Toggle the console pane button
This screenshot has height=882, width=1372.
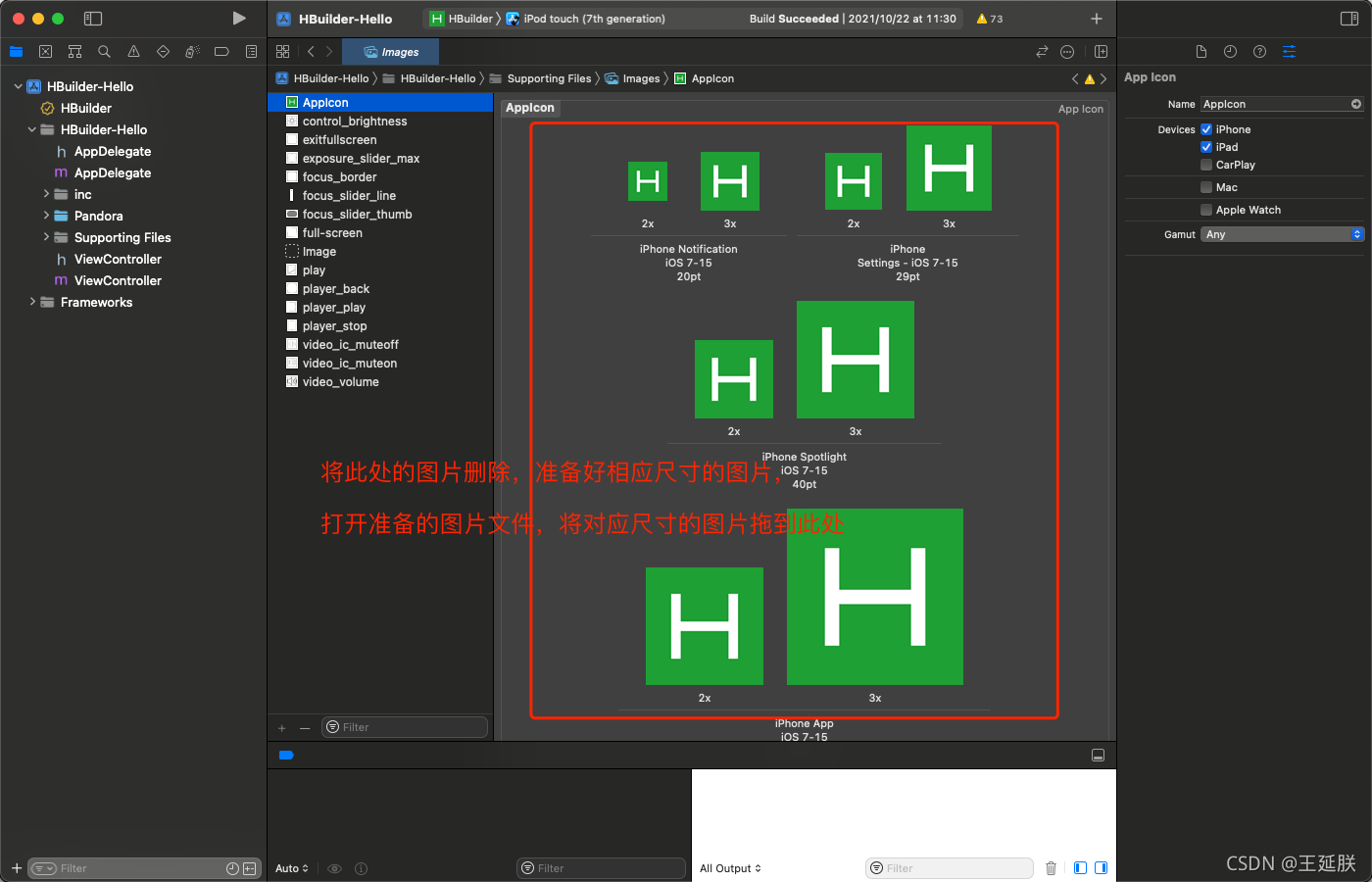click(x=1102, y=868)
